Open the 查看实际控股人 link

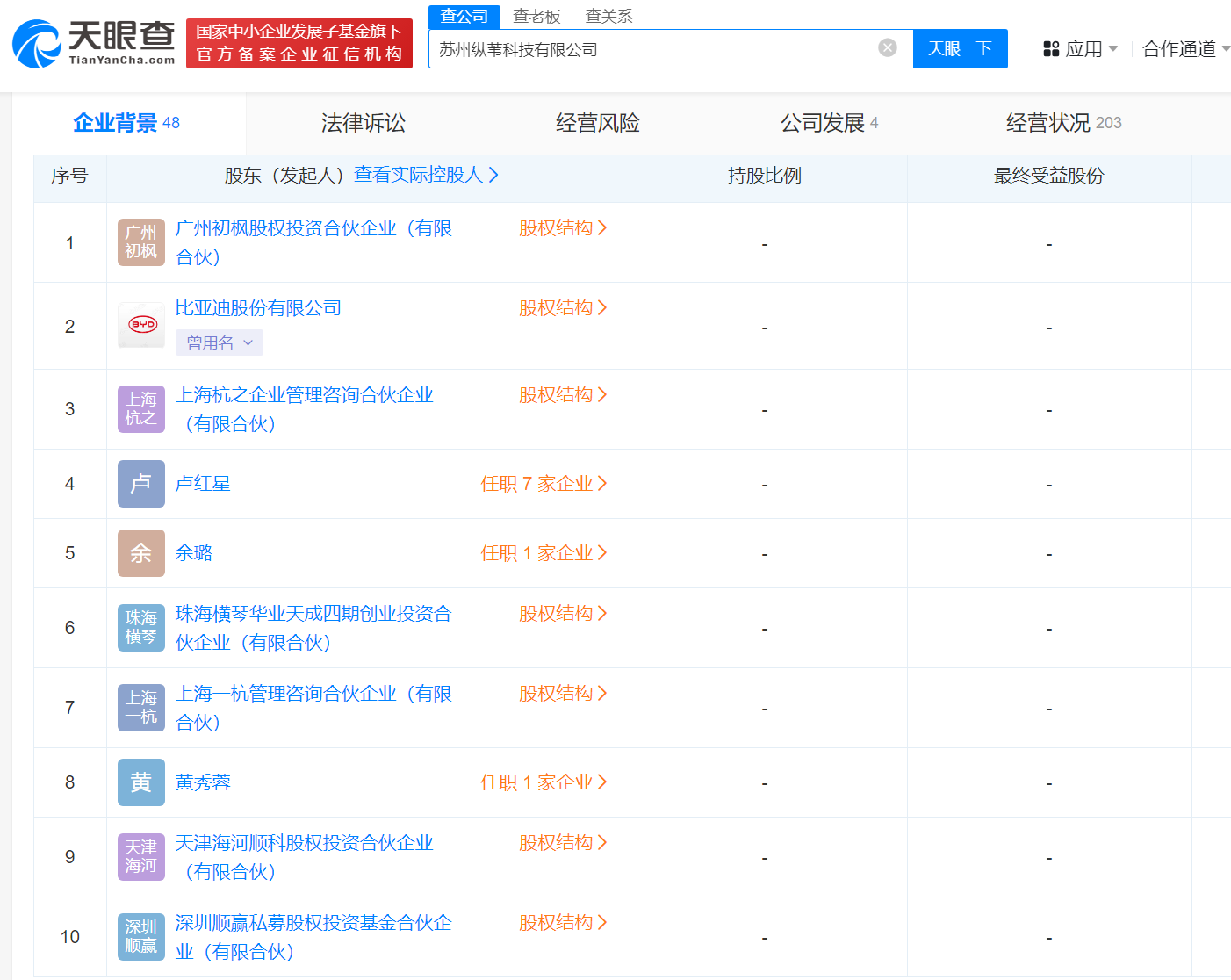click(427, 175)
